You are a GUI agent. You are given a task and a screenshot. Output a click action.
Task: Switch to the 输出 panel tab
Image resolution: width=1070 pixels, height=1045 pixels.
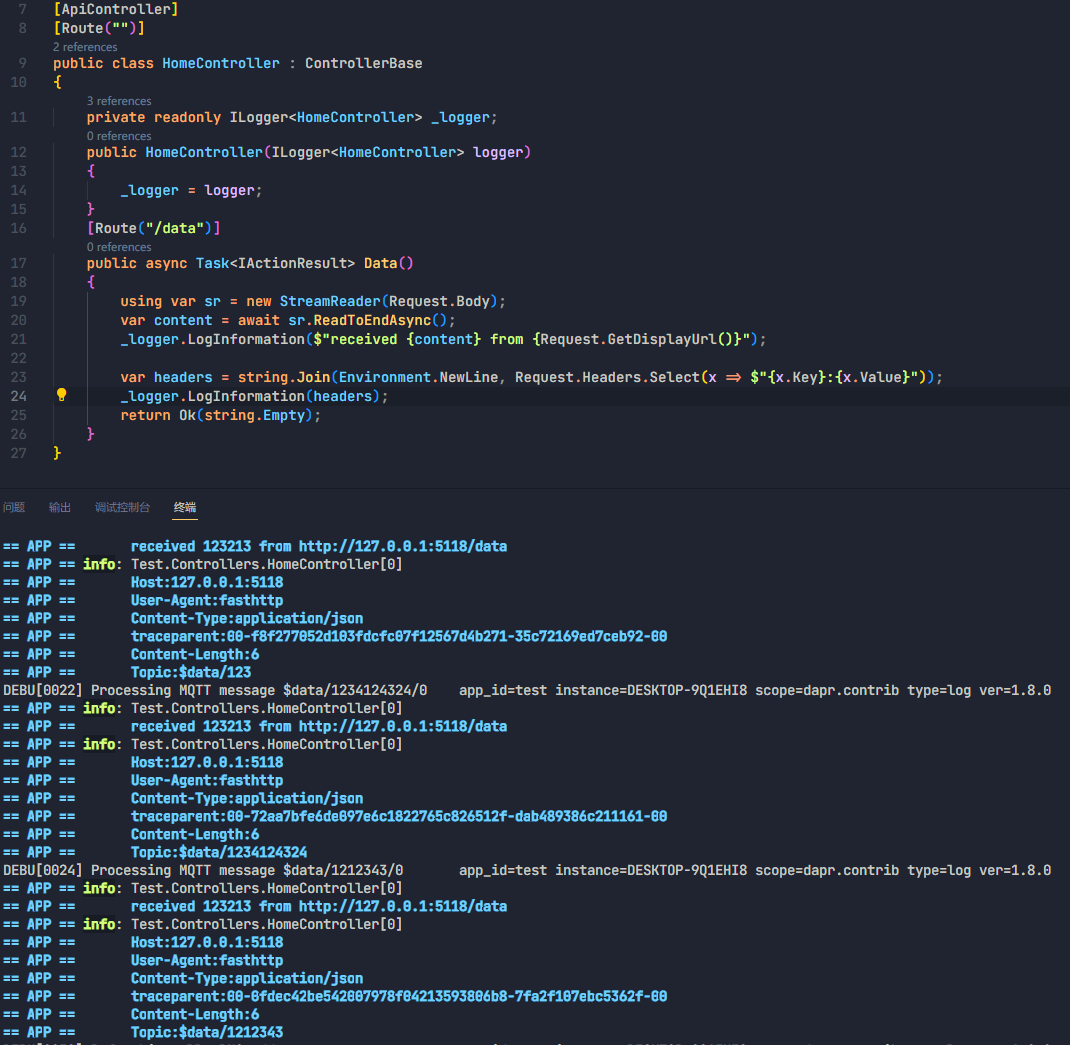coord(60,507)
